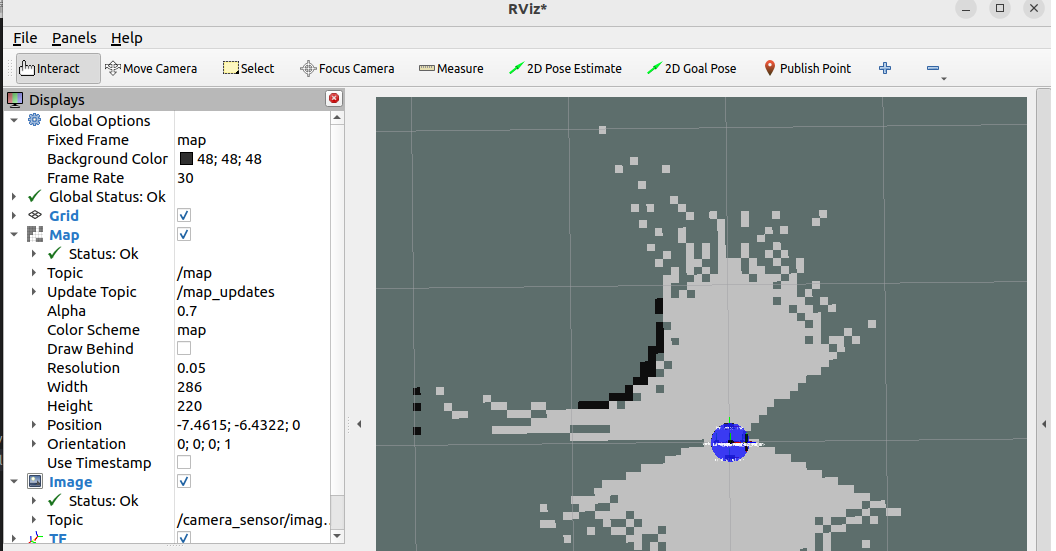Uncheck the Map display checkbox

tap(184, 235)
